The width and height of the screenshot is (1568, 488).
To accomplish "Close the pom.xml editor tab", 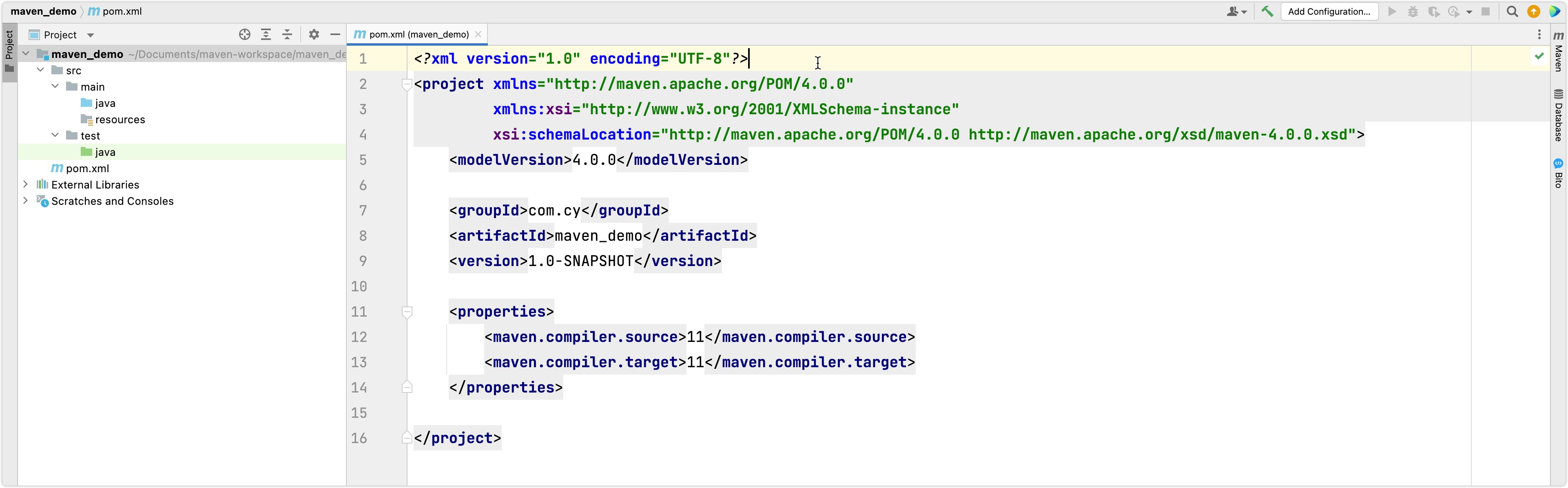I will pyautogui.click(x=478, y=35).
